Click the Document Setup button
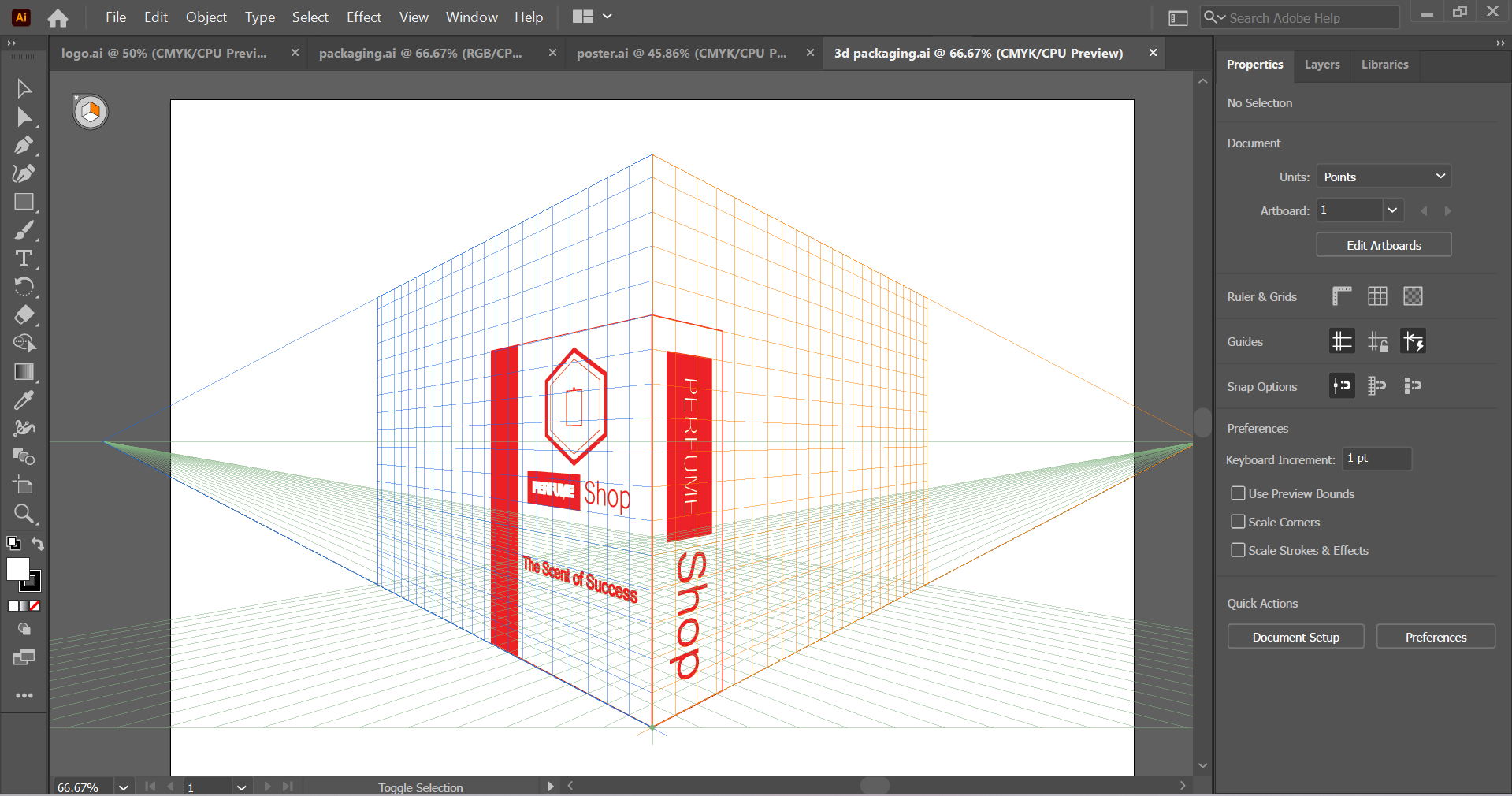Screen dimensions: 1512x796 point(1296,637)
